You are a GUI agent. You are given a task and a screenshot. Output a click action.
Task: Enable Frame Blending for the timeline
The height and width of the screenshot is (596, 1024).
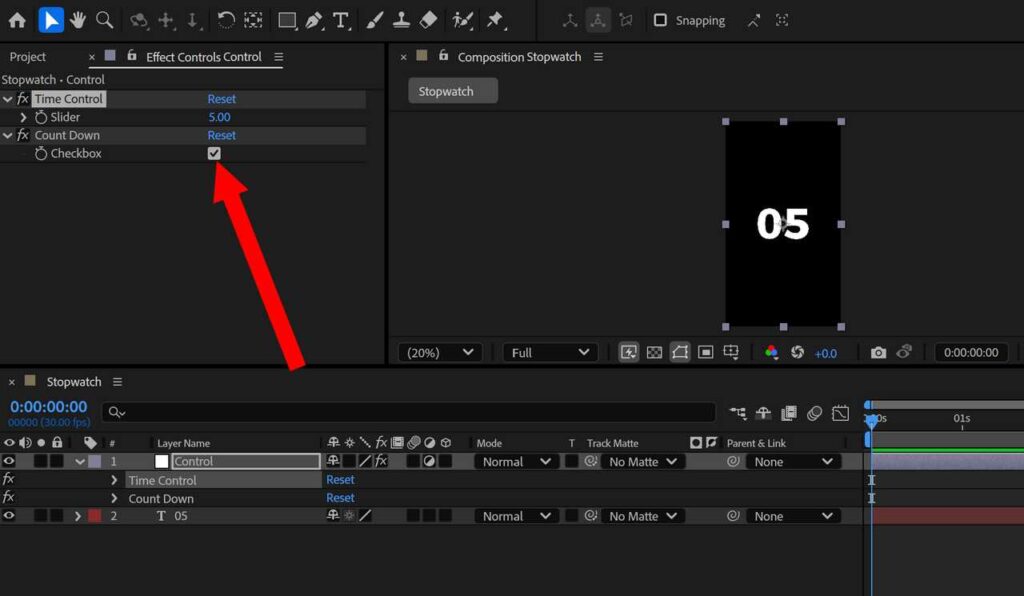(789, 413)
